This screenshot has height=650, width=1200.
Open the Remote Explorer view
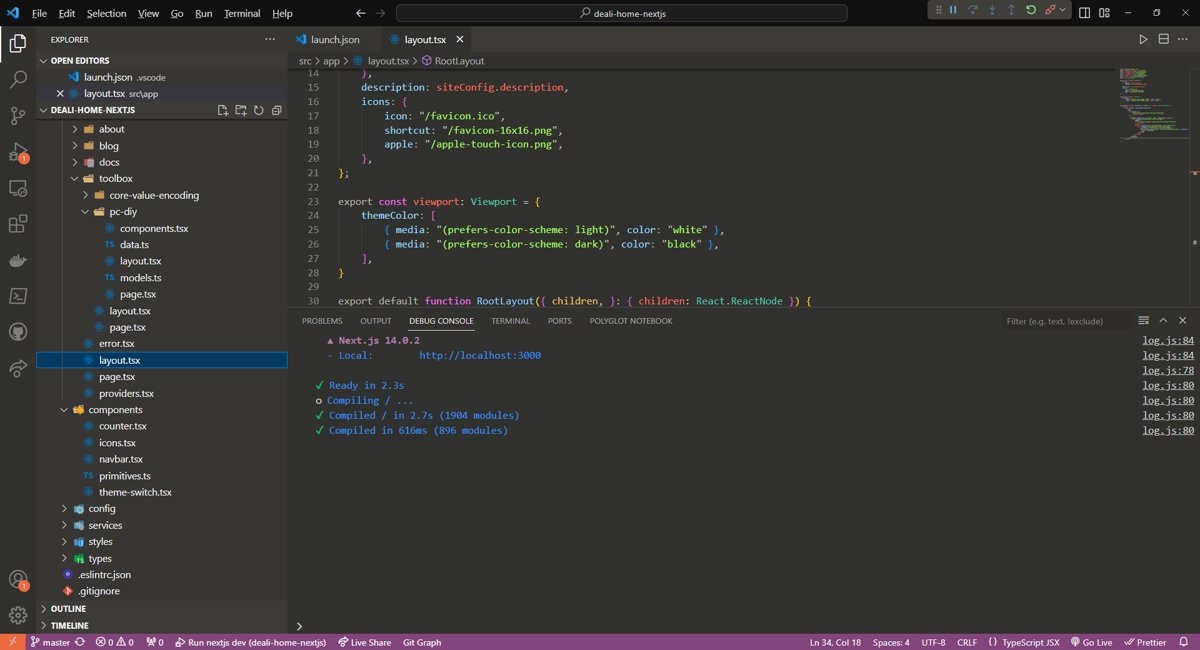pyautogui.click(x=18, y=188)
